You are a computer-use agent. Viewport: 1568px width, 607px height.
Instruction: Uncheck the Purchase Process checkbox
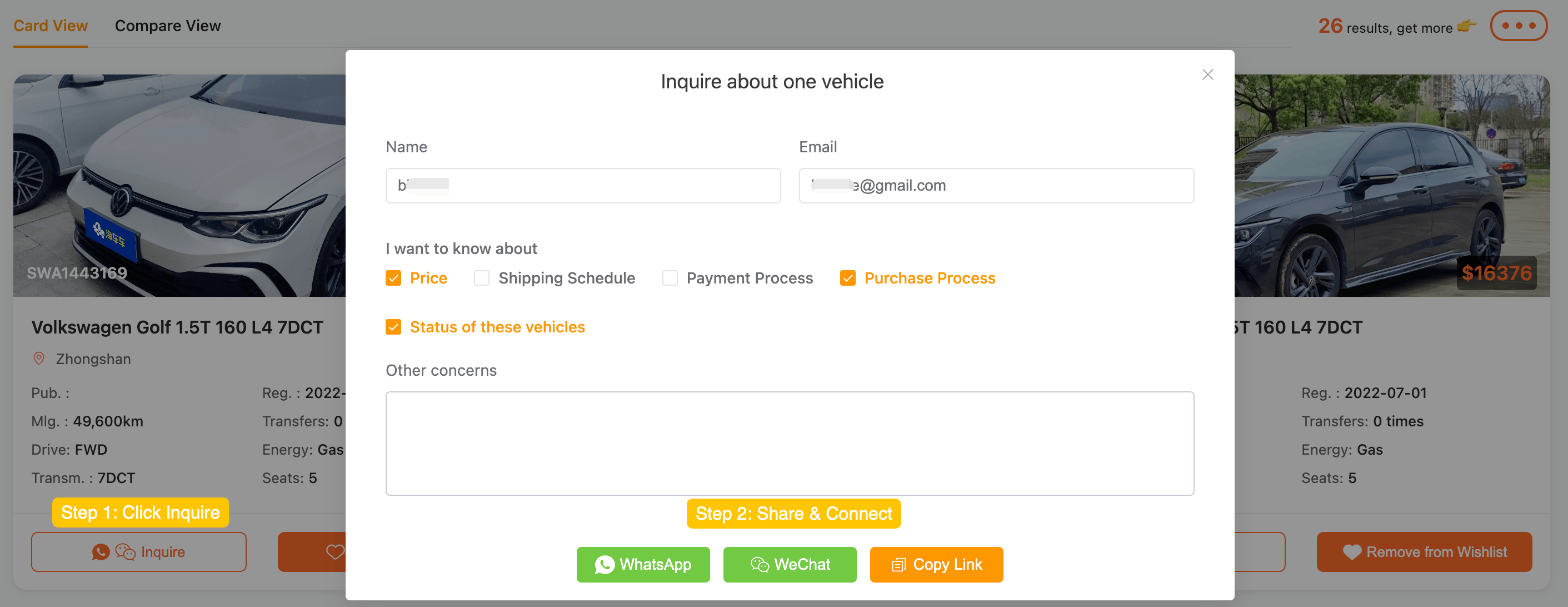click(847, 278)
